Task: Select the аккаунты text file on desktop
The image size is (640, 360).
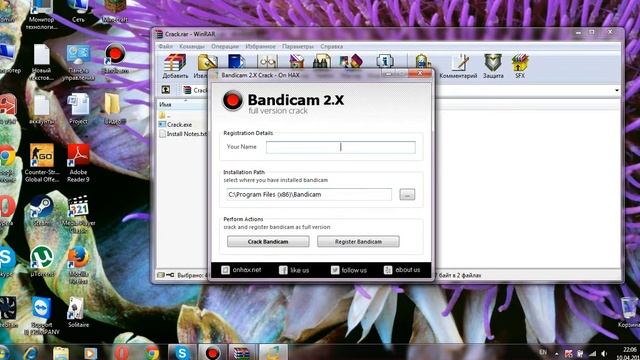Action: (x=42, y=109)
